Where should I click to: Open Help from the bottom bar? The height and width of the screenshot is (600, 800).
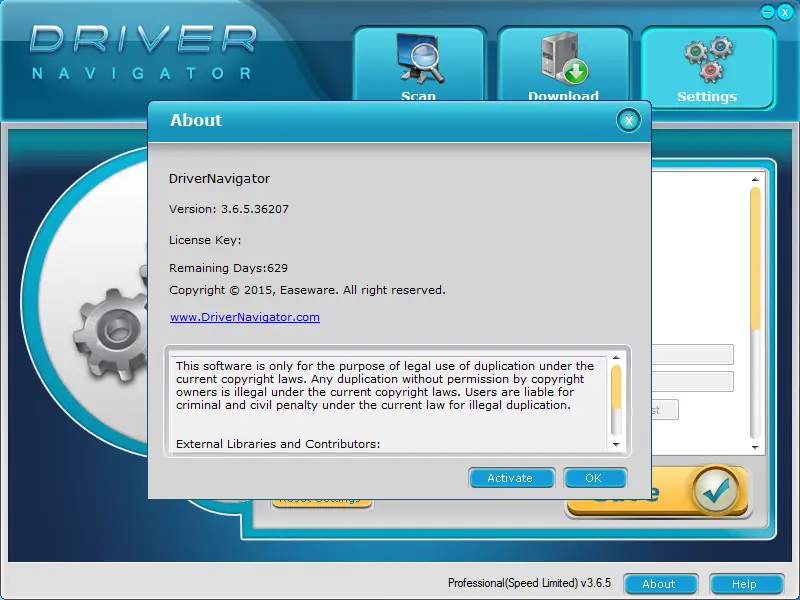[x=746, y=584]
